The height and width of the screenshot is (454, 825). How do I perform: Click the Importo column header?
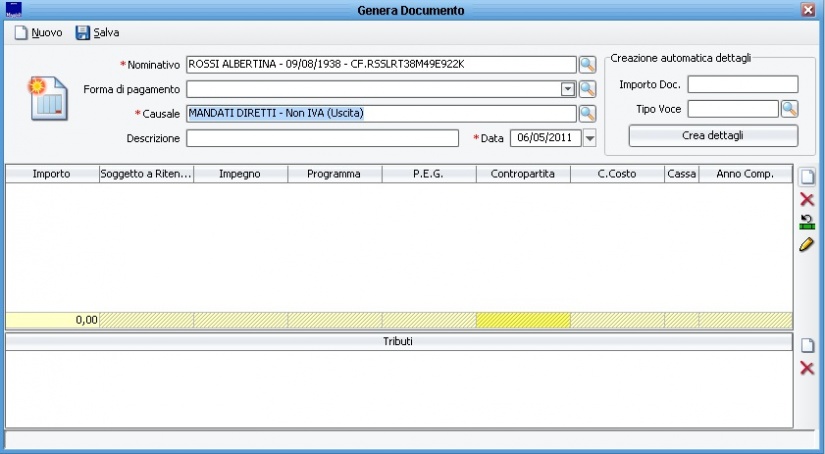(x=51, y=174)
